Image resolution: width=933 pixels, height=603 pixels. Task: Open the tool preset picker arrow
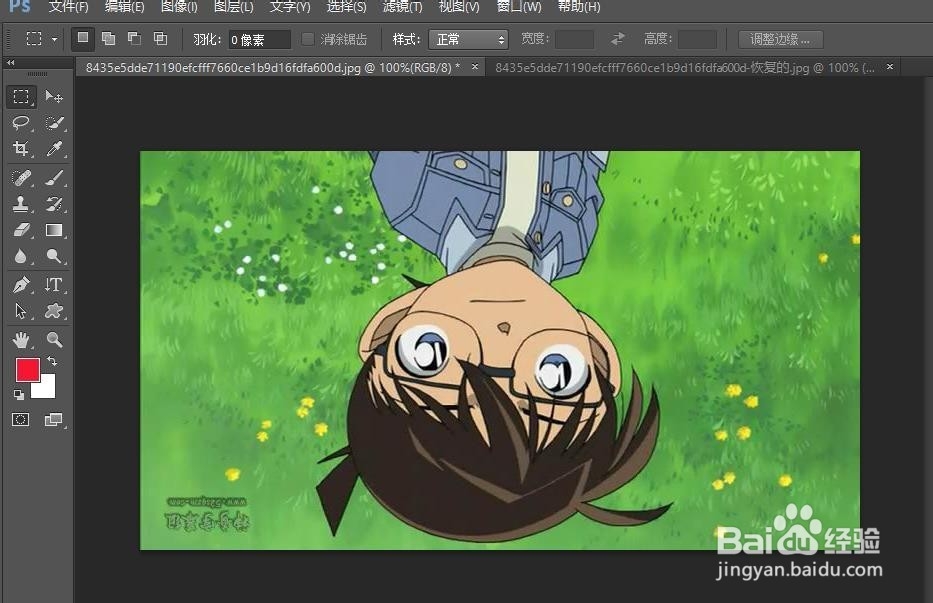coord(54,39)
